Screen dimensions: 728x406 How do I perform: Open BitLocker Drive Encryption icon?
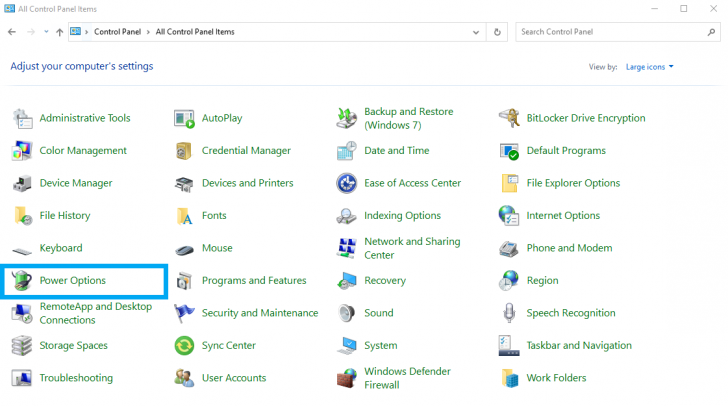click(509, 118)
